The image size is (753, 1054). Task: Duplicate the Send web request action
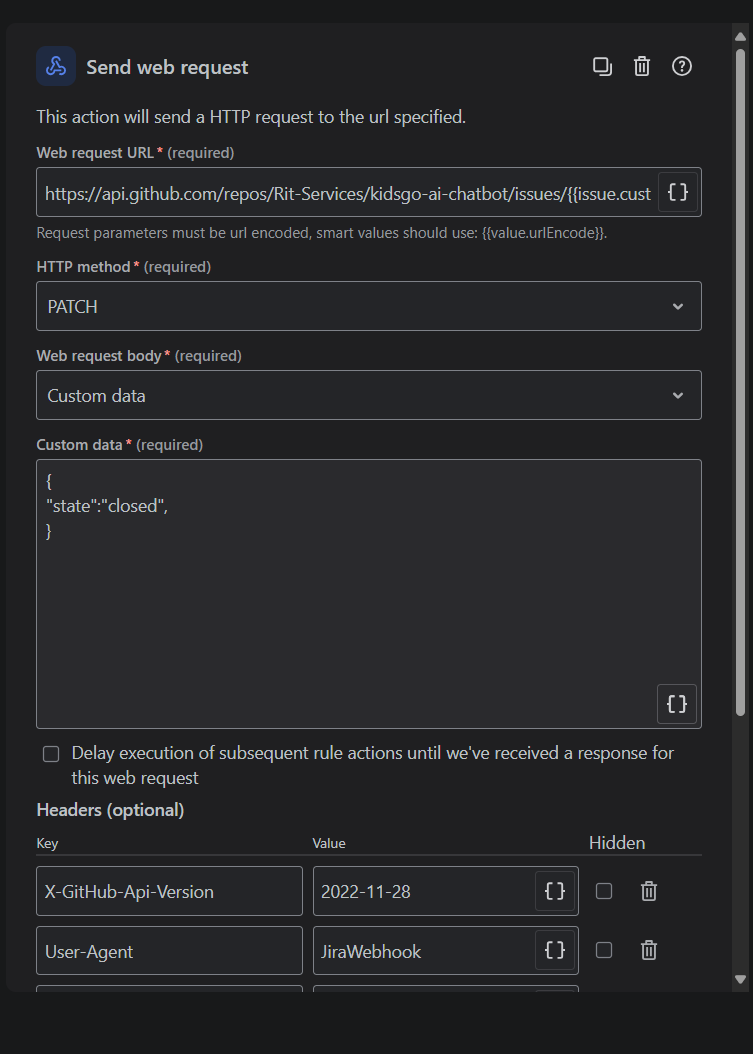(x=602, y=67)
